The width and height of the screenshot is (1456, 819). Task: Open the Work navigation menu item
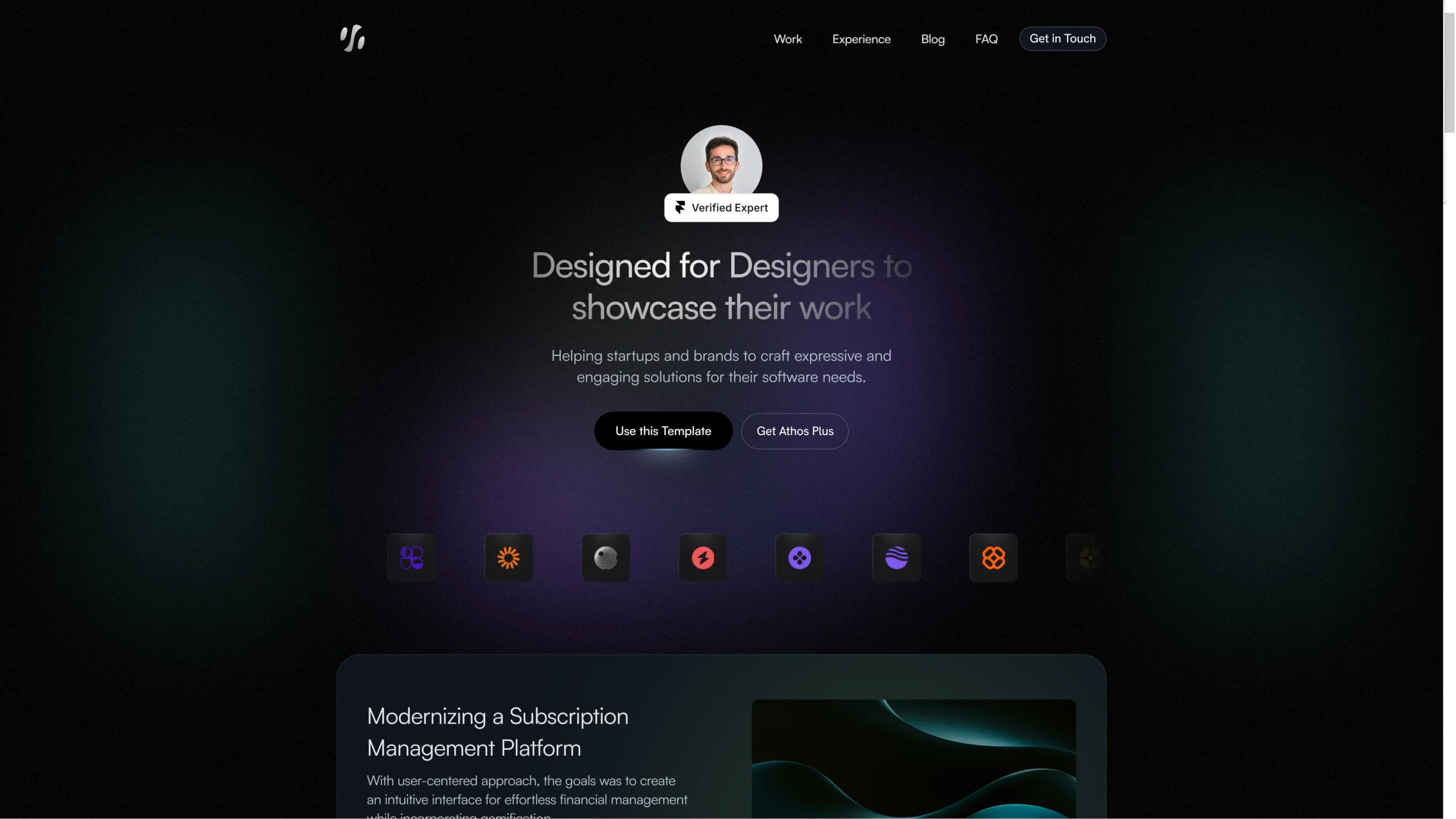788,38
